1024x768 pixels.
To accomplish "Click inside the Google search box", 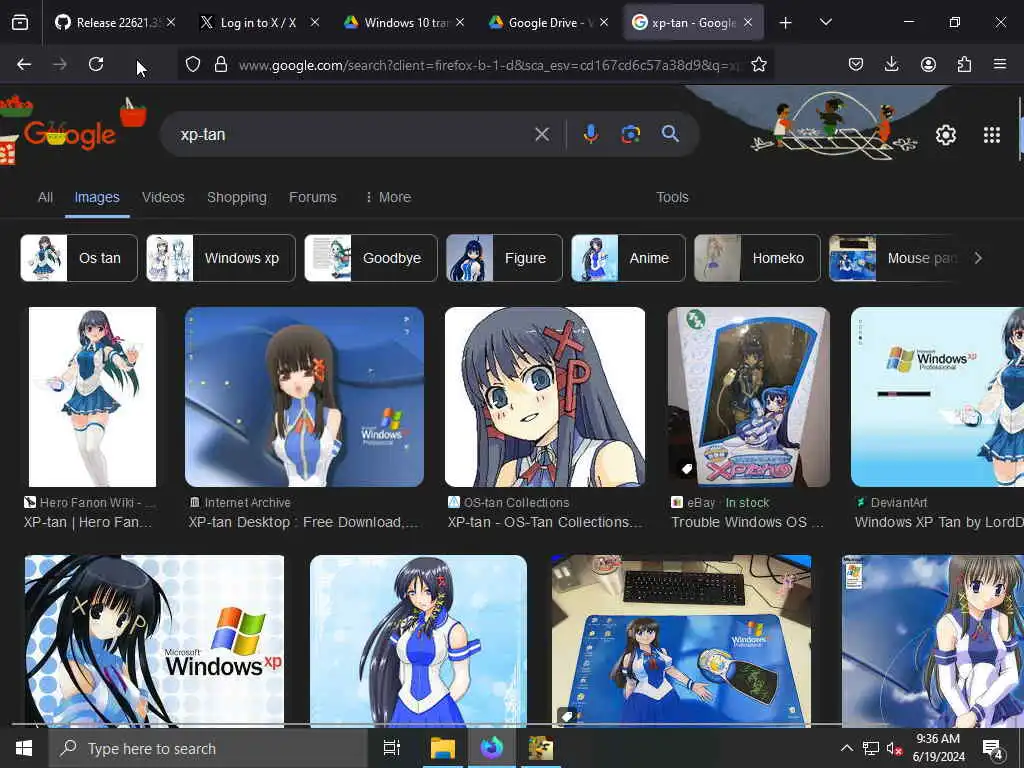I will click(353, 134).
